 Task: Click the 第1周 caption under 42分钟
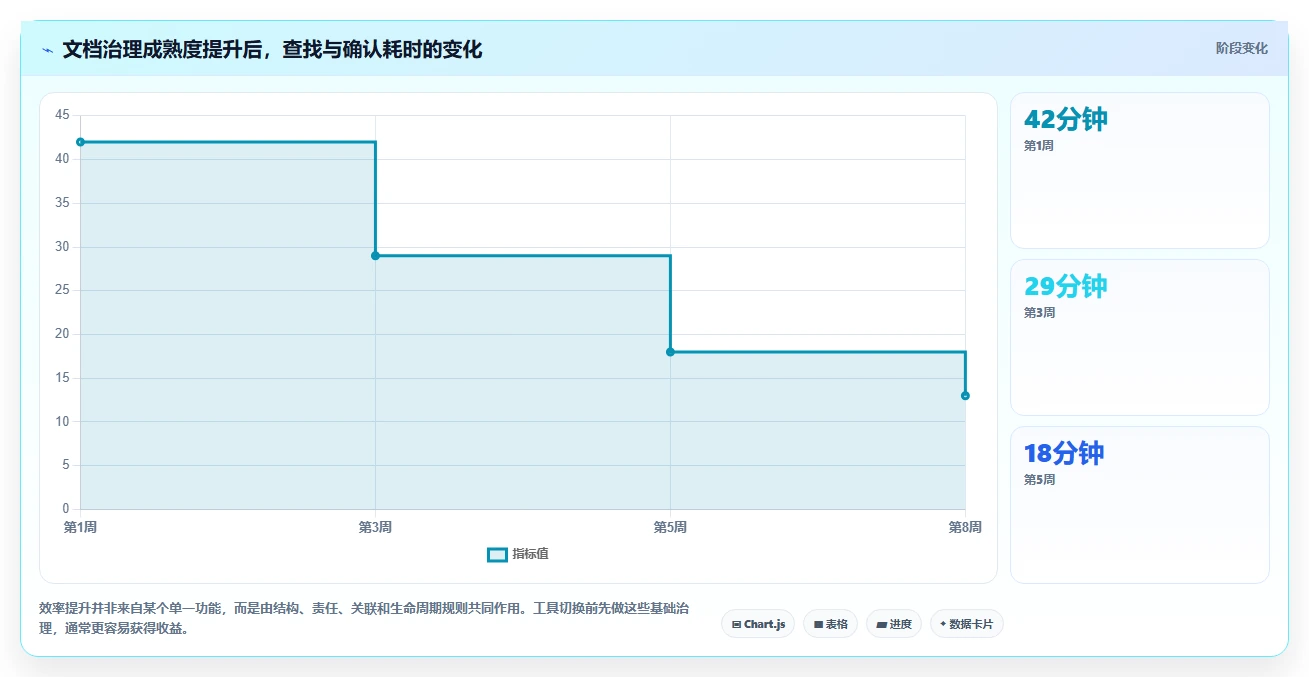(1039, 146)
